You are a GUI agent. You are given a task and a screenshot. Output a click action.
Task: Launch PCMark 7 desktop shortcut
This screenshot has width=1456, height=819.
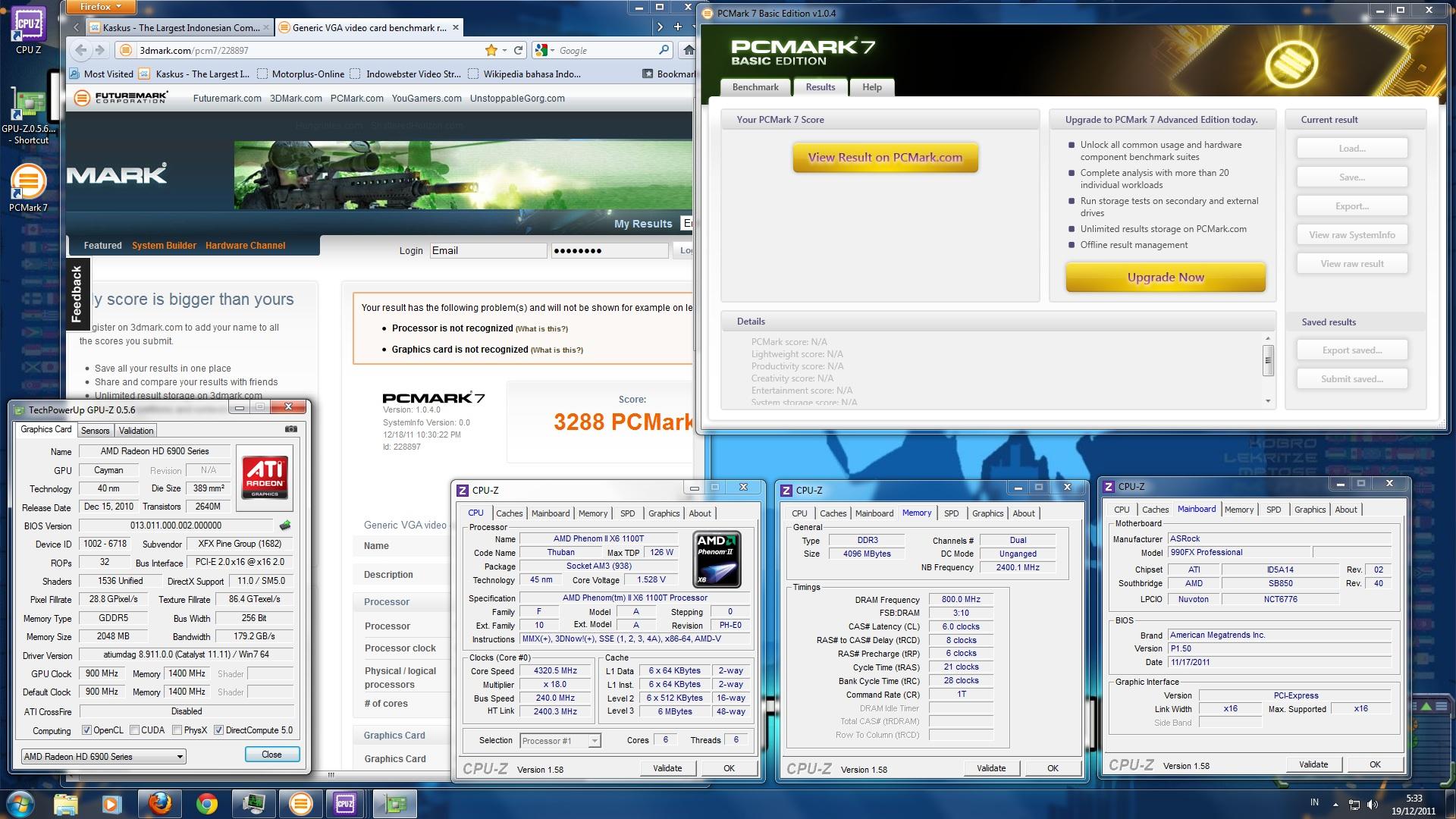(x=28, y=187)
